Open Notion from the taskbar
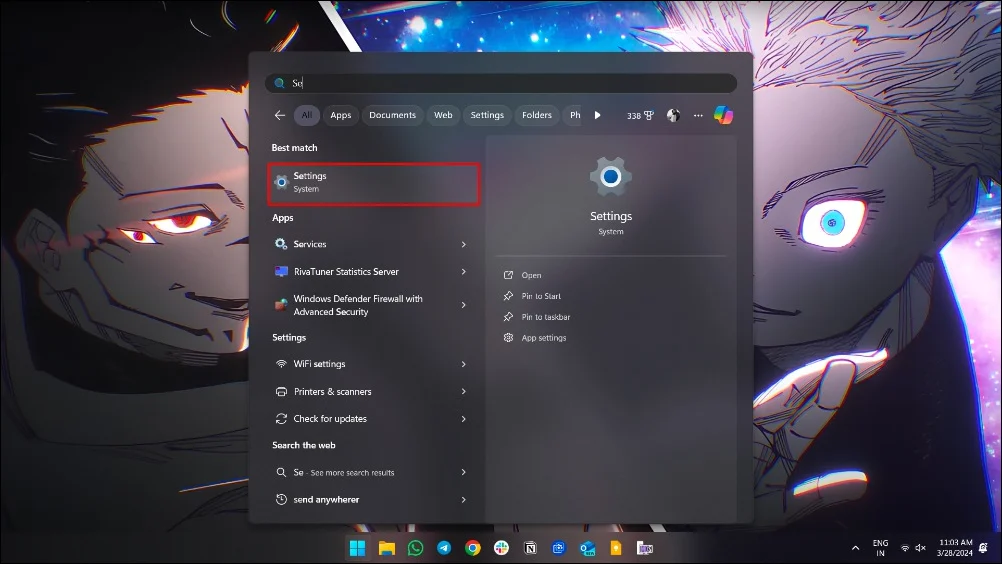The width and height of the screenshot is (1002, 564). point(530,548)
